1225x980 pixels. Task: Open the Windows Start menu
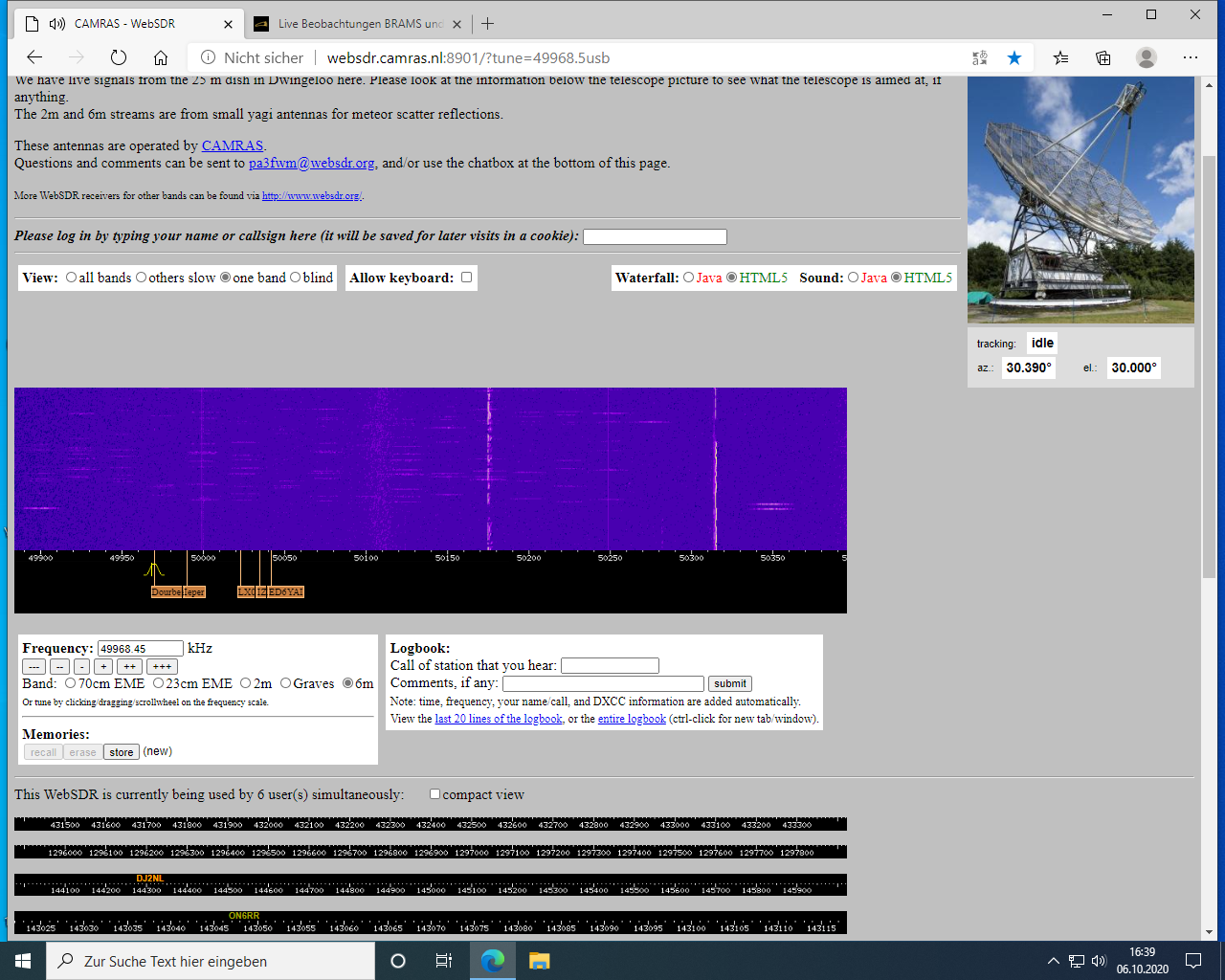click(23, 961)
